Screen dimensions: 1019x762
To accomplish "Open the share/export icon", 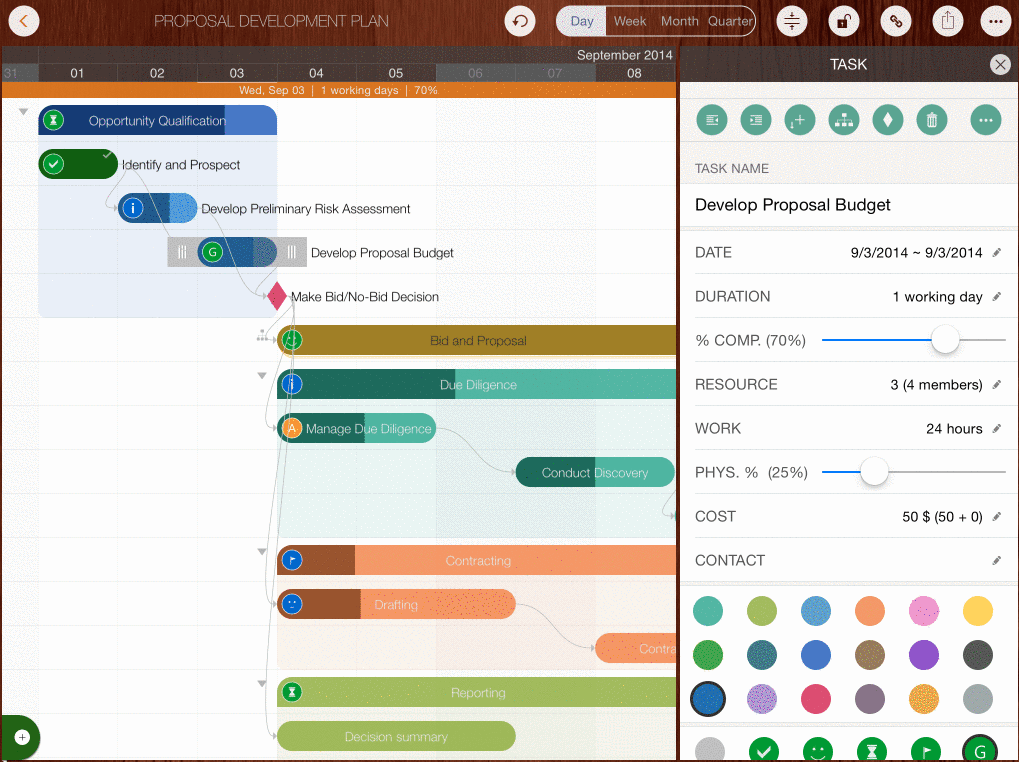I will (x=947, y=21).
